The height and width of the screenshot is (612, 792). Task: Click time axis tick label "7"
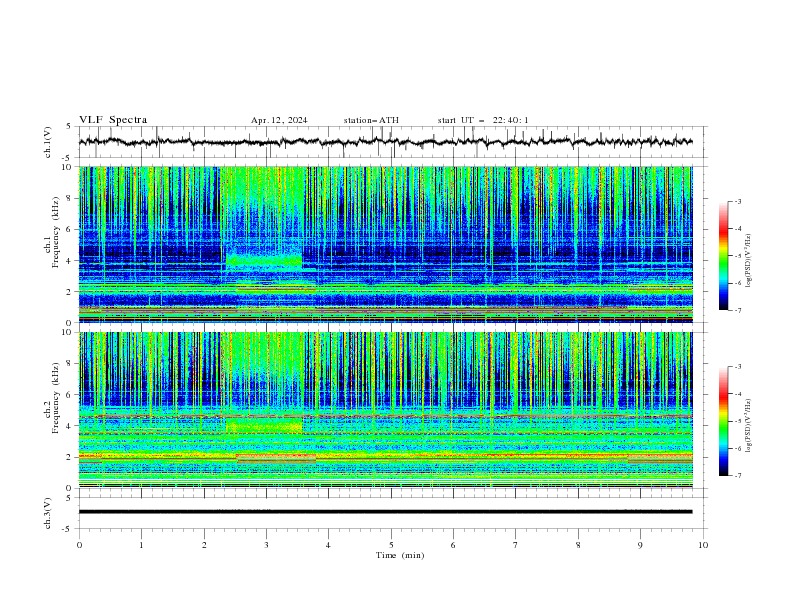[516, 545]
